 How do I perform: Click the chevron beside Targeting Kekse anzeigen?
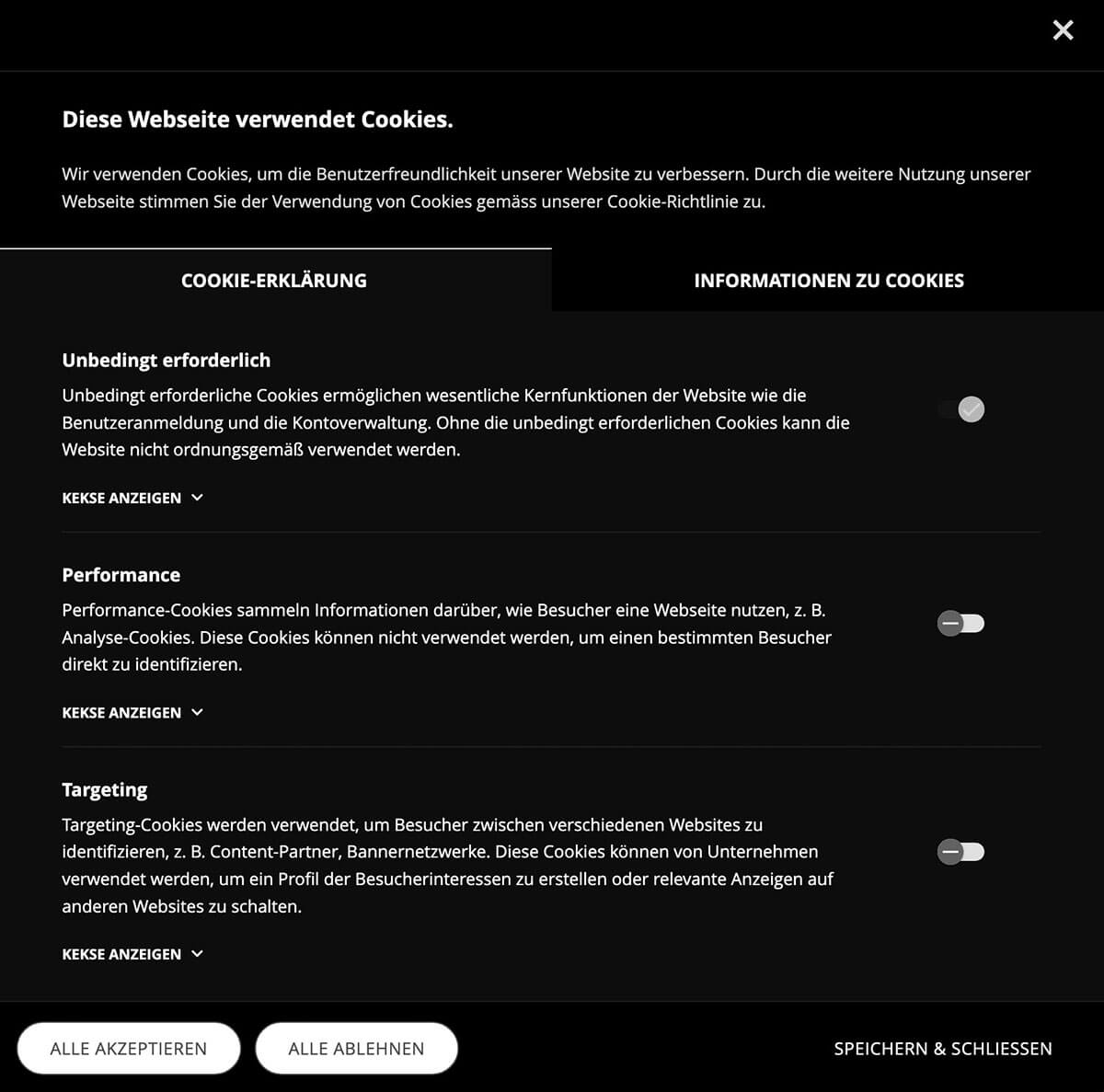click(197, 954)
